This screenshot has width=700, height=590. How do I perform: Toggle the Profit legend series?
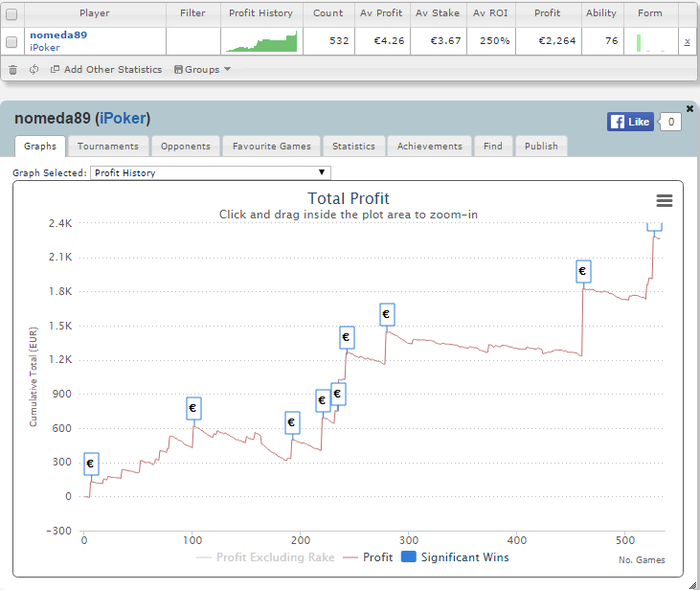(x=368, y=557)
